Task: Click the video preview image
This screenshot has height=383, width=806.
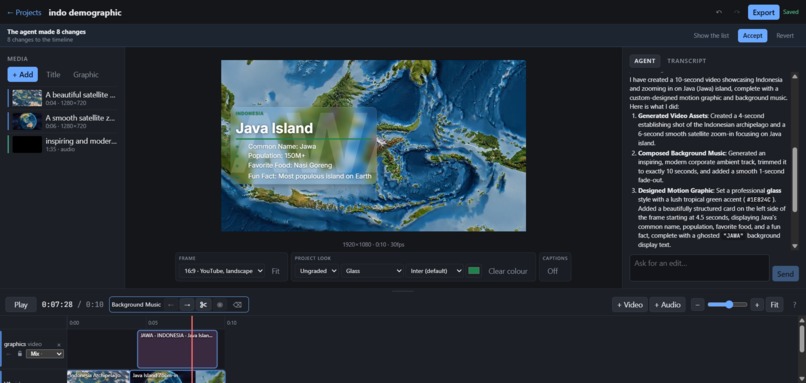Action: pos(373,145)
